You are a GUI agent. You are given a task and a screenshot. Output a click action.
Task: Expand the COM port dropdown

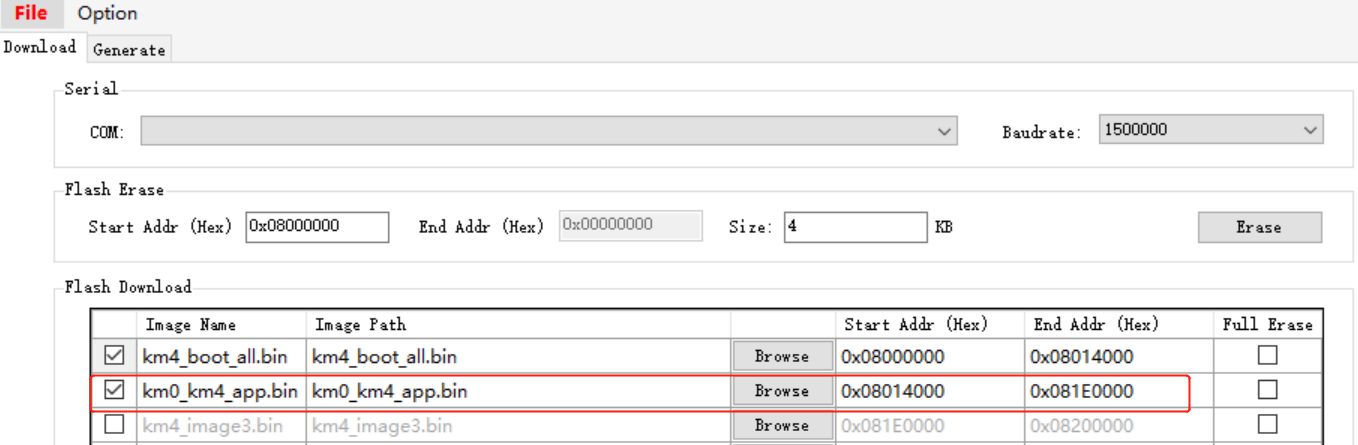tap(548, 131)
